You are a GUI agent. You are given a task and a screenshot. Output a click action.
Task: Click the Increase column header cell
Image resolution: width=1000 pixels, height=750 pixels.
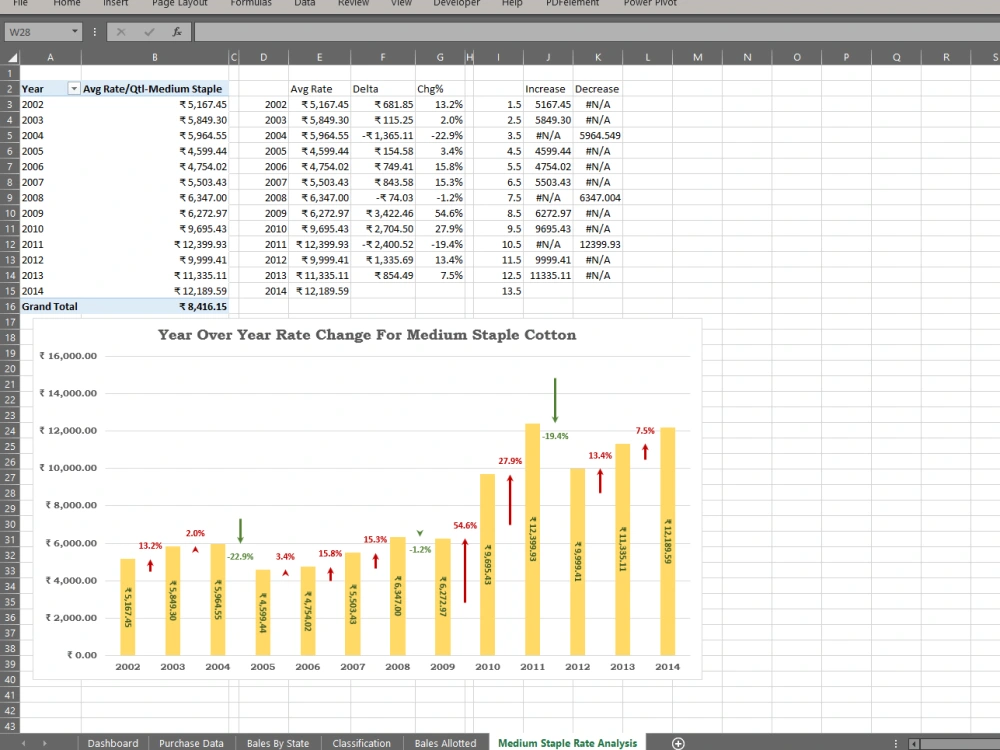548,89
